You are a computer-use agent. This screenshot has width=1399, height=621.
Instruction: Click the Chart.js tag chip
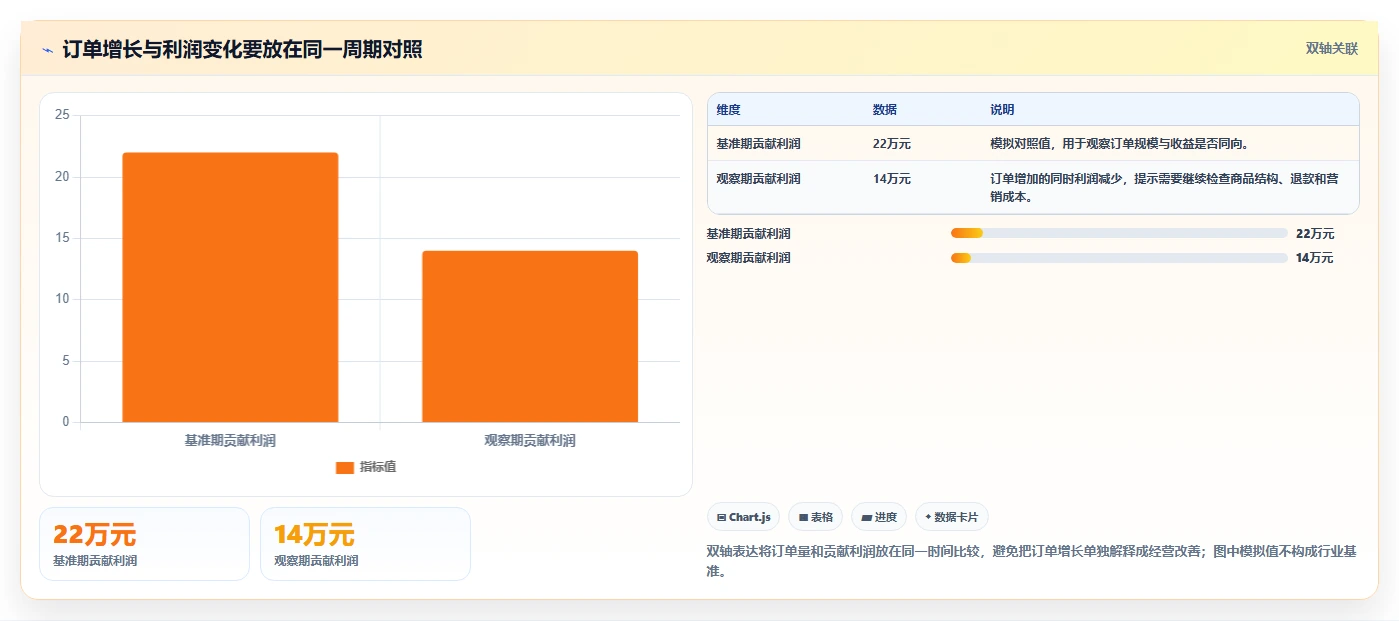(x=743, y=517)
